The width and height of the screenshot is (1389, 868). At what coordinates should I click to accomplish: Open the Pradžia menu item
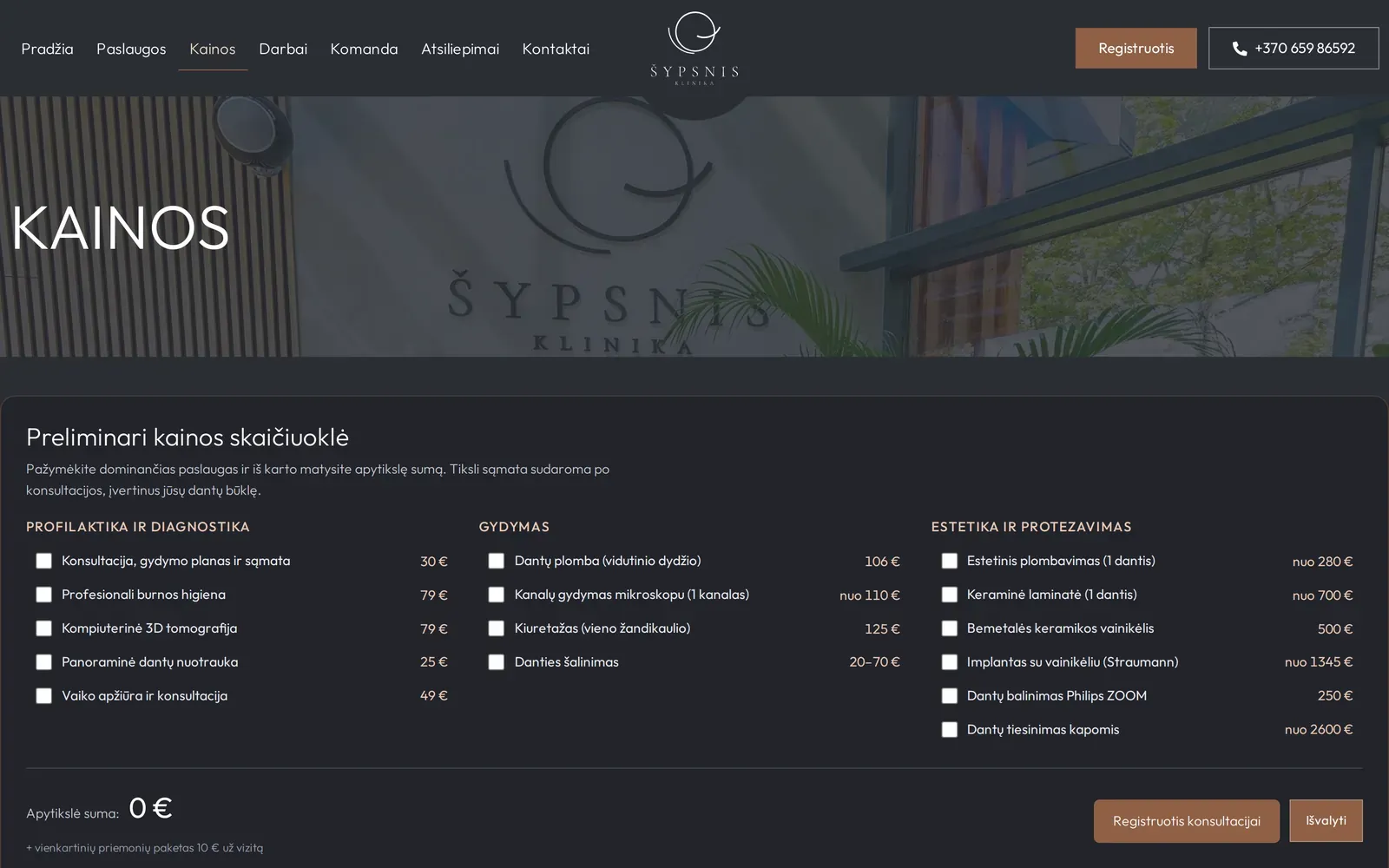click(47, 49)
